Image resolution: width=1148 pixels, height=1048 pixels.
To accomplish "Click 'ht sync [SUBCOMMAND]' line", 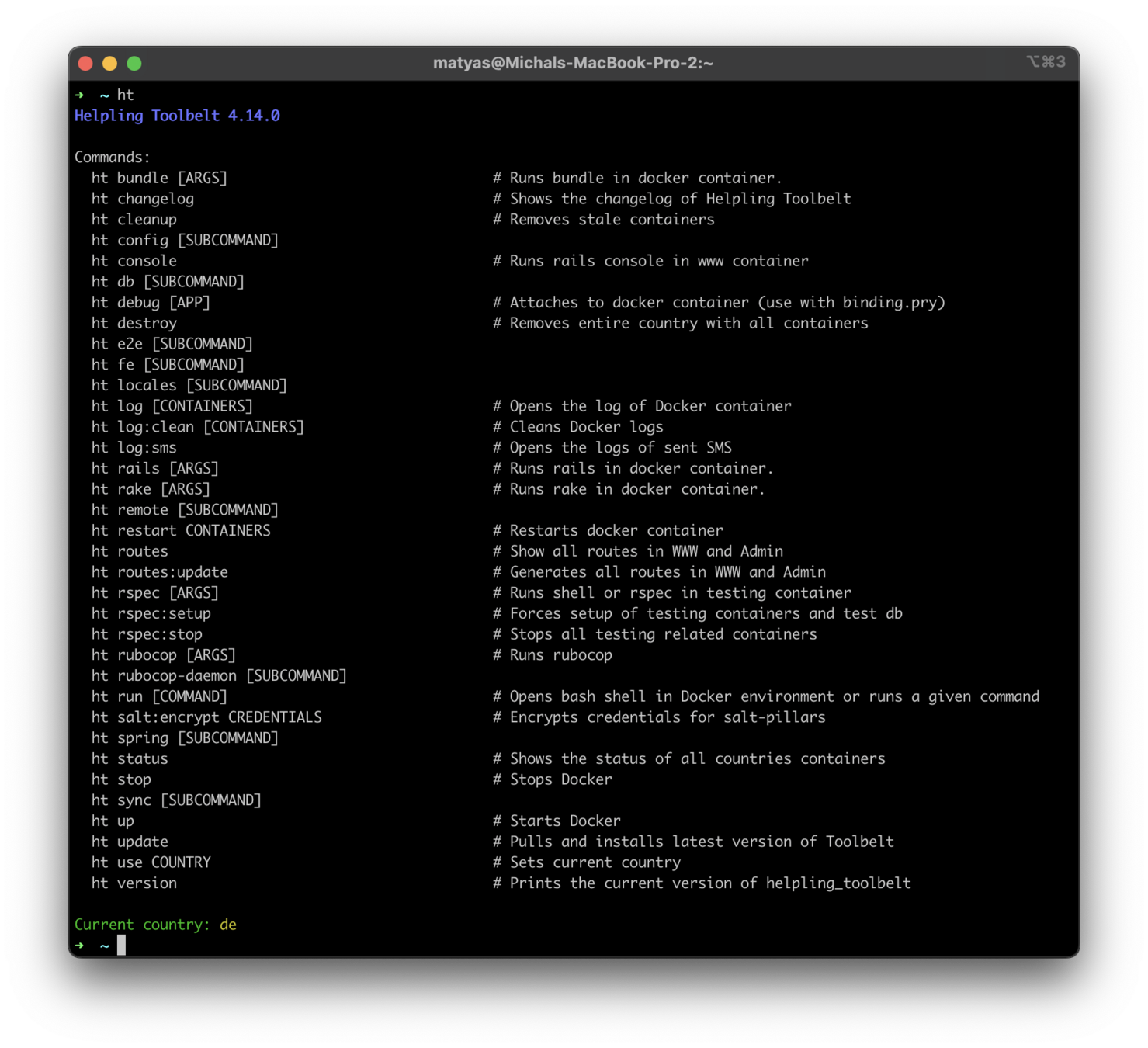I will 176,801.
